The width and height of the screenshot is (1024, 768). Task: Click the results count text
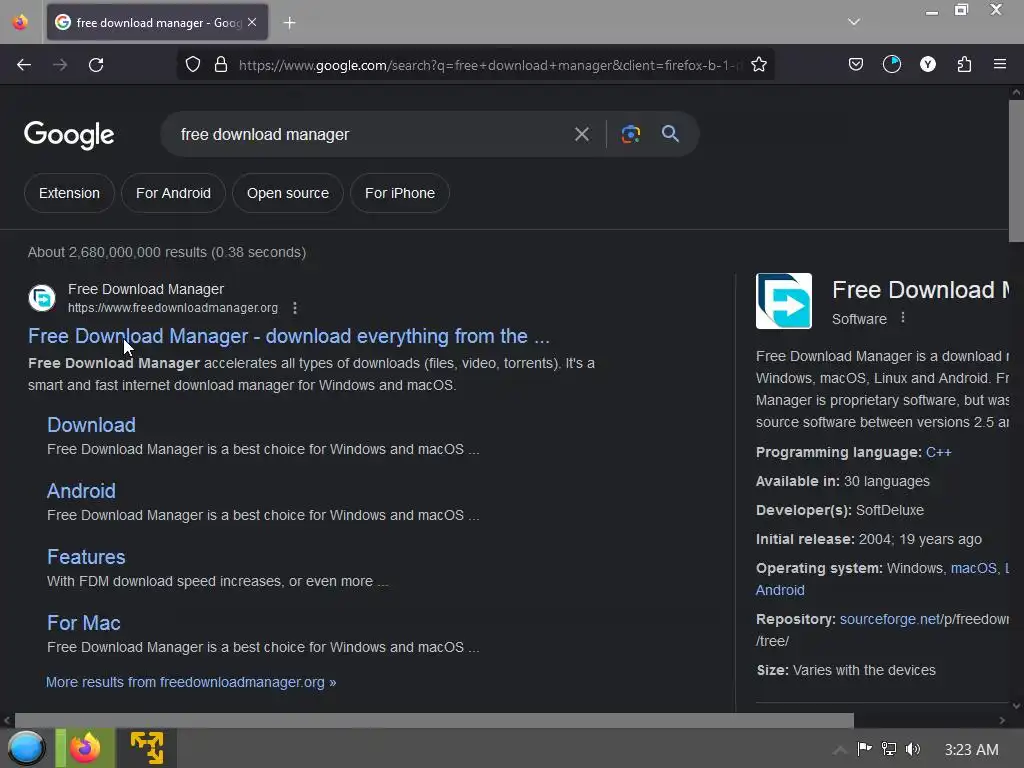(167, 252)
